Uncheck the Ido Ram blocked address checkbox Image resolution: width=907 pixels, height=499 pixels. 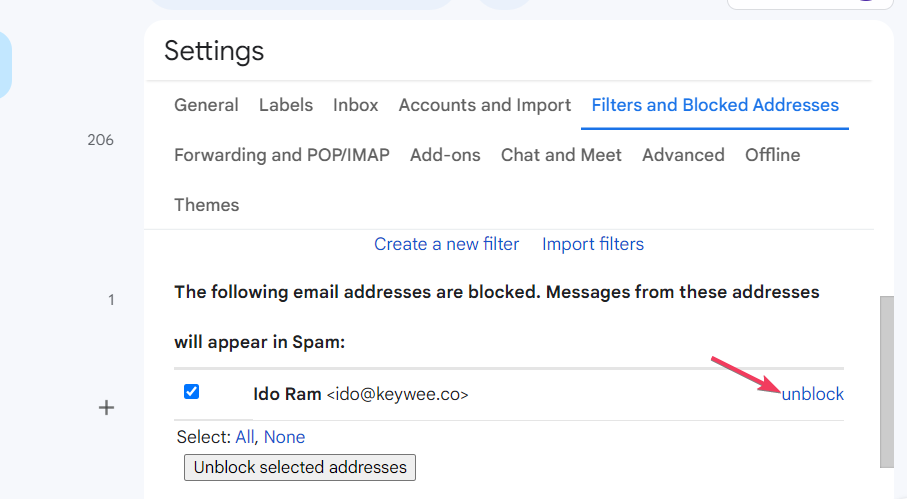[x=192, y=392]
